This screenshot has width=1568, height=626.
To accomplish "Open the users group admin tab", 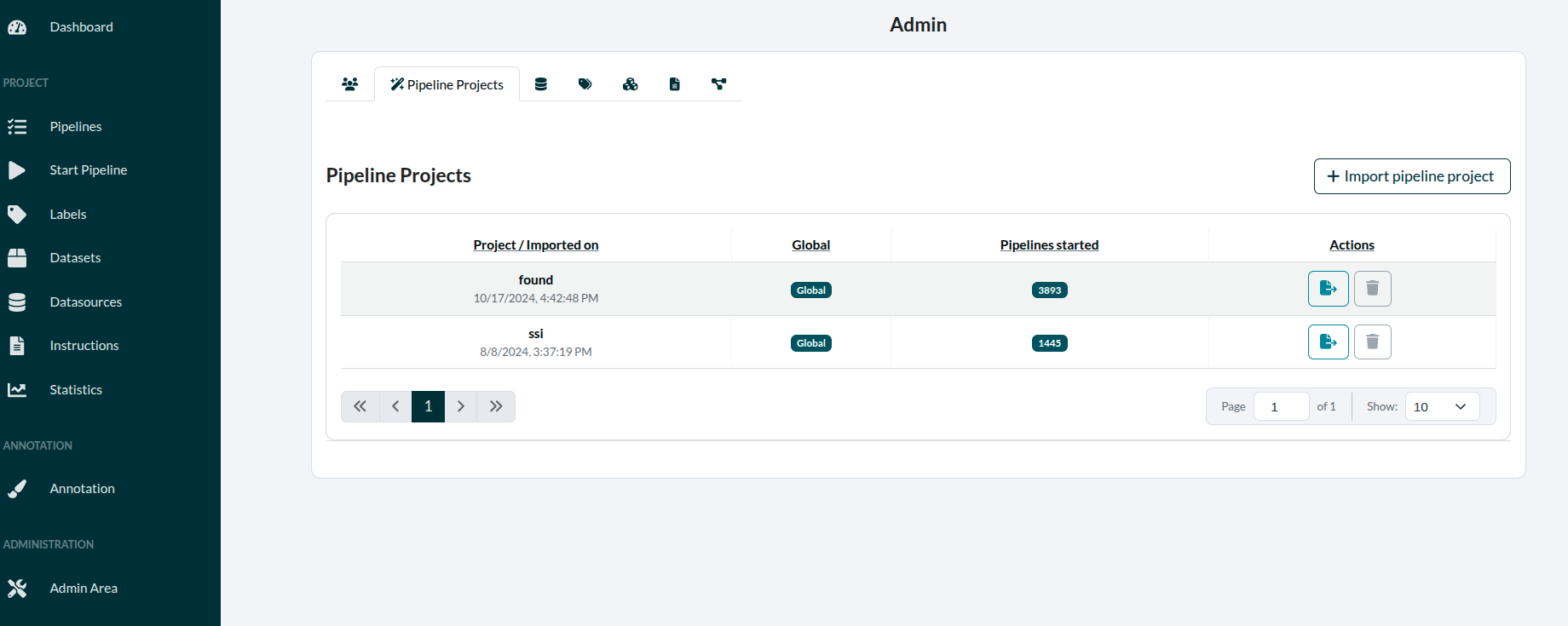I will tap(349, 84).
